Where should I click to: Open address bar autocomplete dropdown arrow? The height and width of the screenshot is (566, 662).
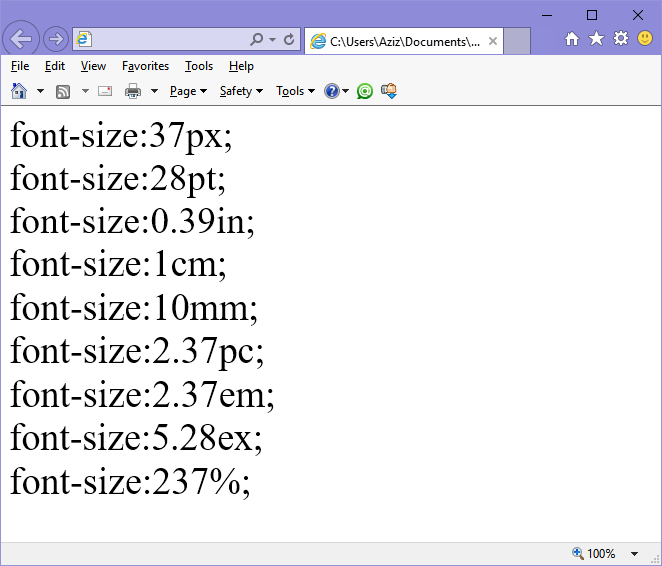pyautogui.click(x=273, y=40)
